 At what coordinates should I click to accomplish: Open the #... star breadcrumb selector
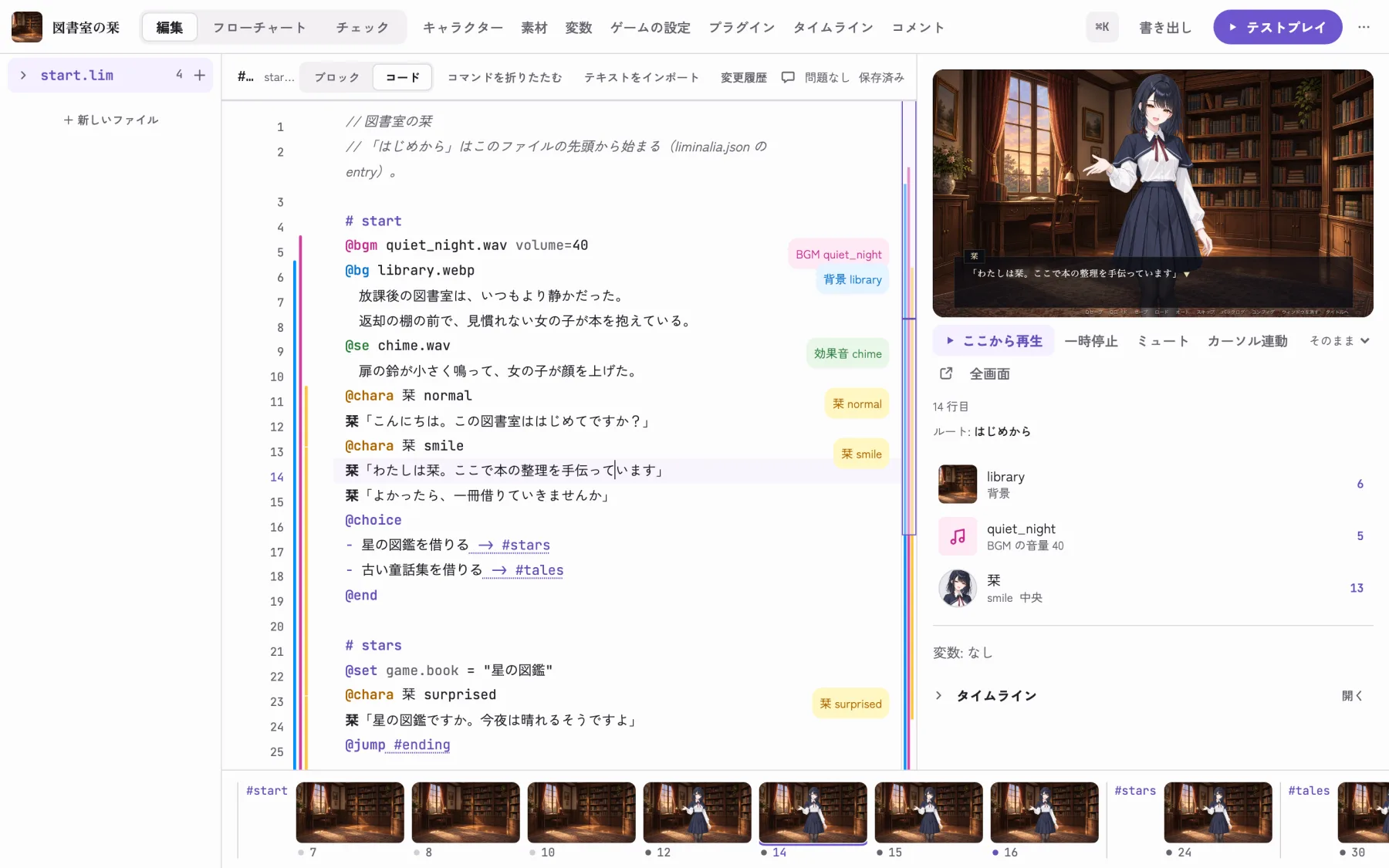266,77
